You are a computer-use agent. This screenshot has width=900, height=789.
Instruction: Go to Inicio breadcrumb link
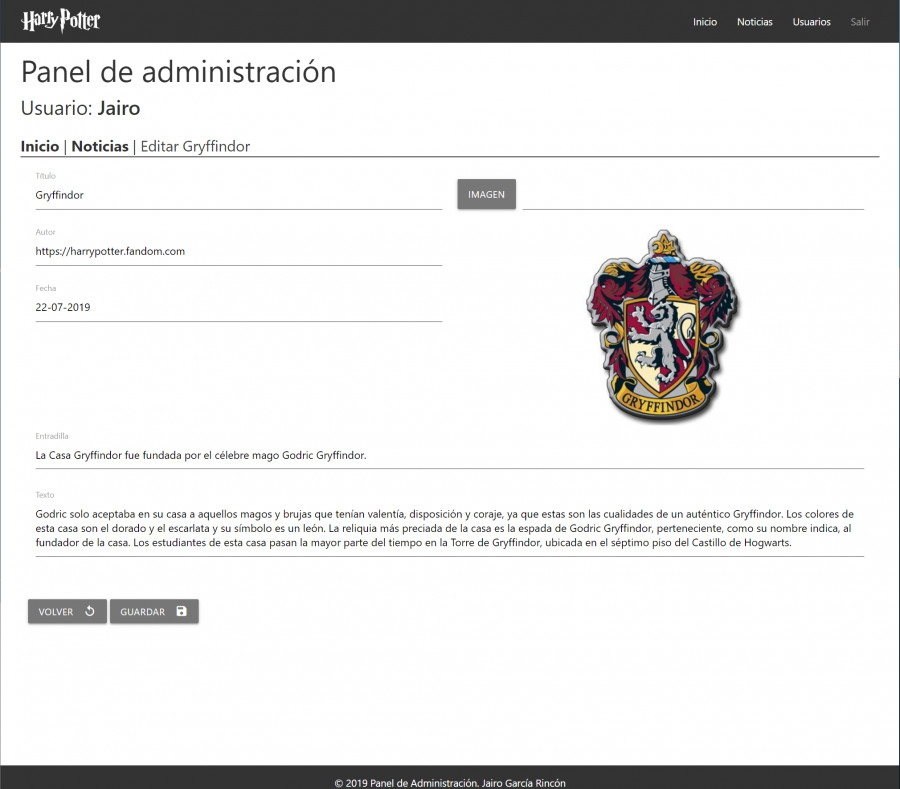click(40, 146)
